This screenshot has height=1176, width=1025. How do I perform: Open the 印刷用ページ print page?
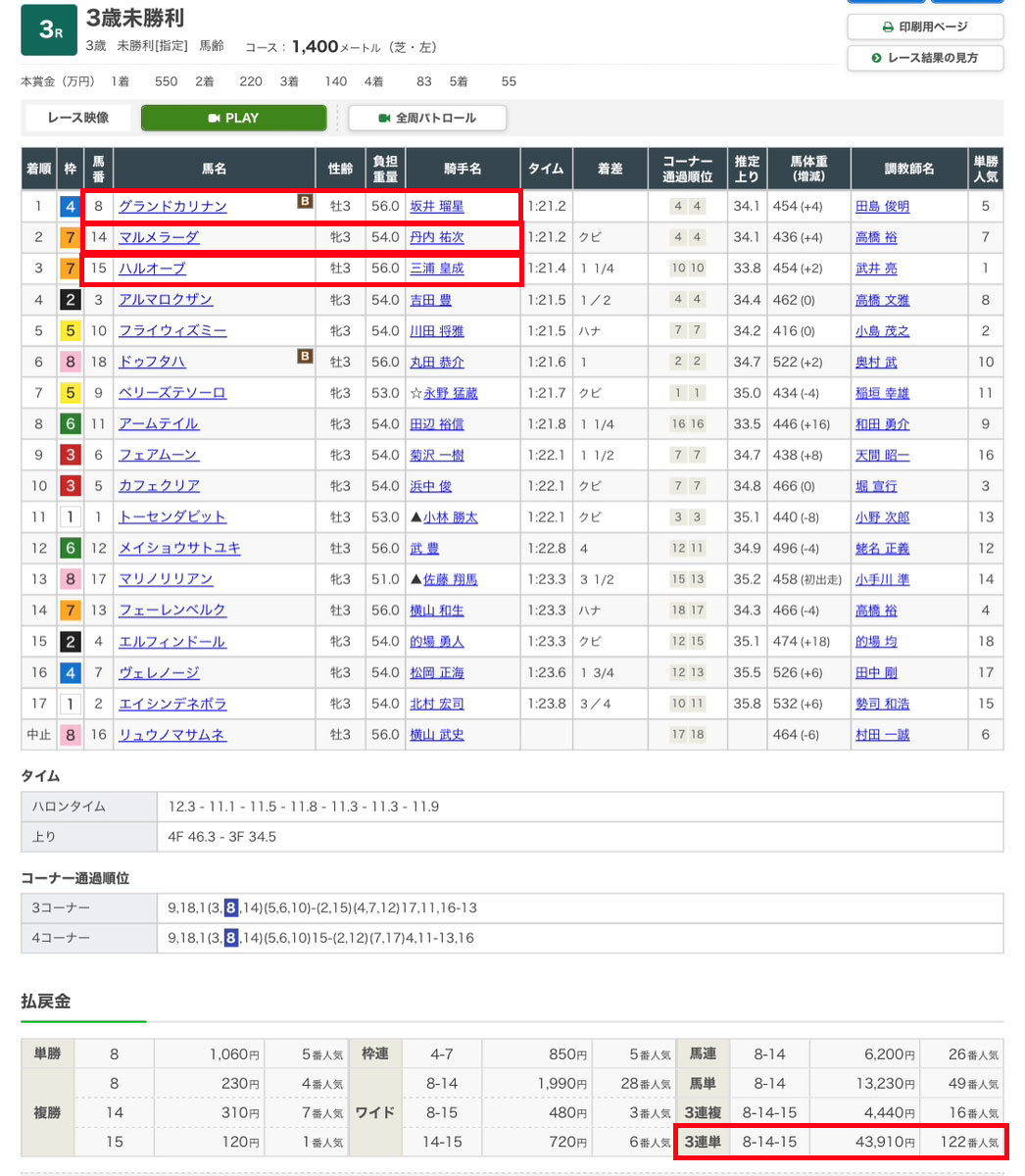point(925,27)
